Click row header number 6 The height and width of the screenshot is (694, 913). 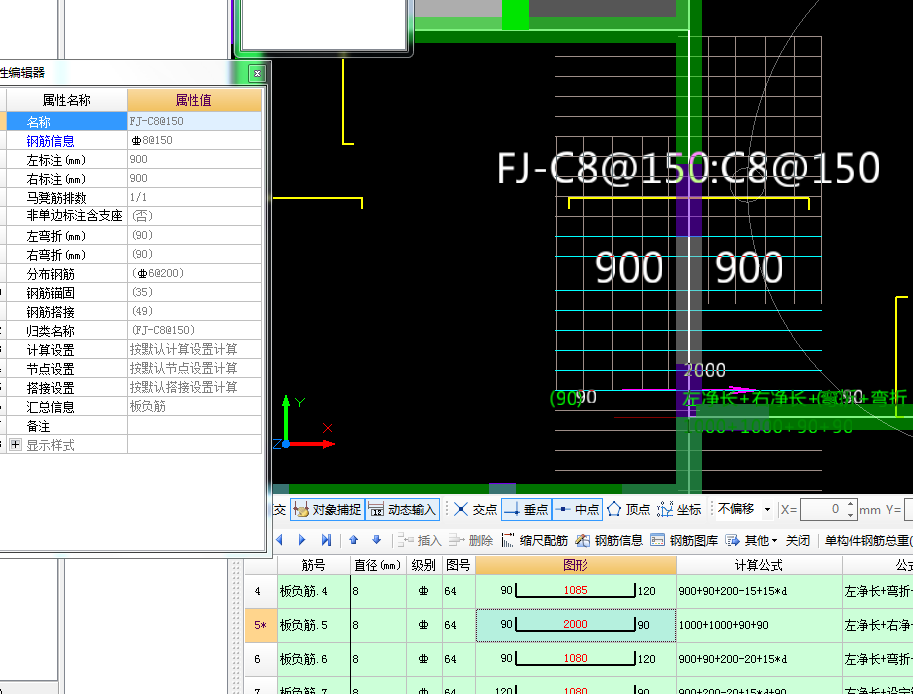[260, 659]
